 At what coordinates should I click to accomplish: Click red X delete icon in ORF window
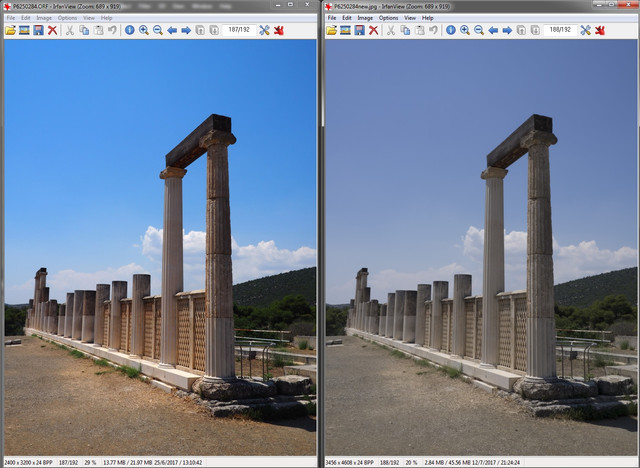tap(52, 30)
